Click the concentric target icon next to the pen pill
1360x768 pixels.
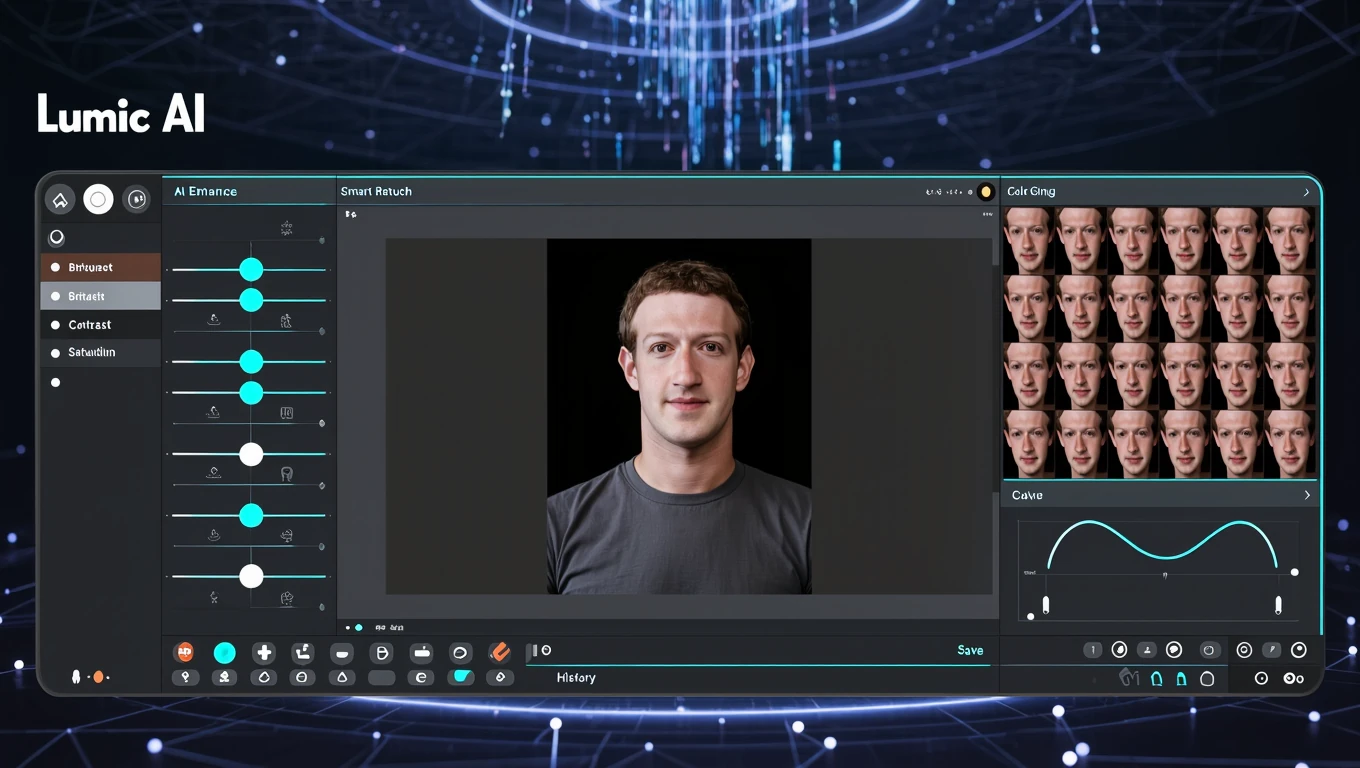click(x=1244, y=650)
